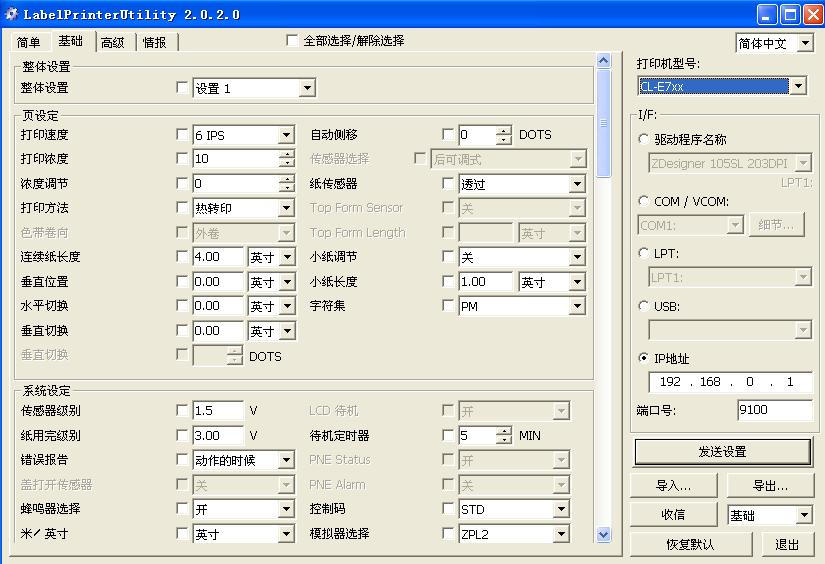
Task: Increase 自动侧移 DOTS value with up arrow
Action: coord(503,130)
